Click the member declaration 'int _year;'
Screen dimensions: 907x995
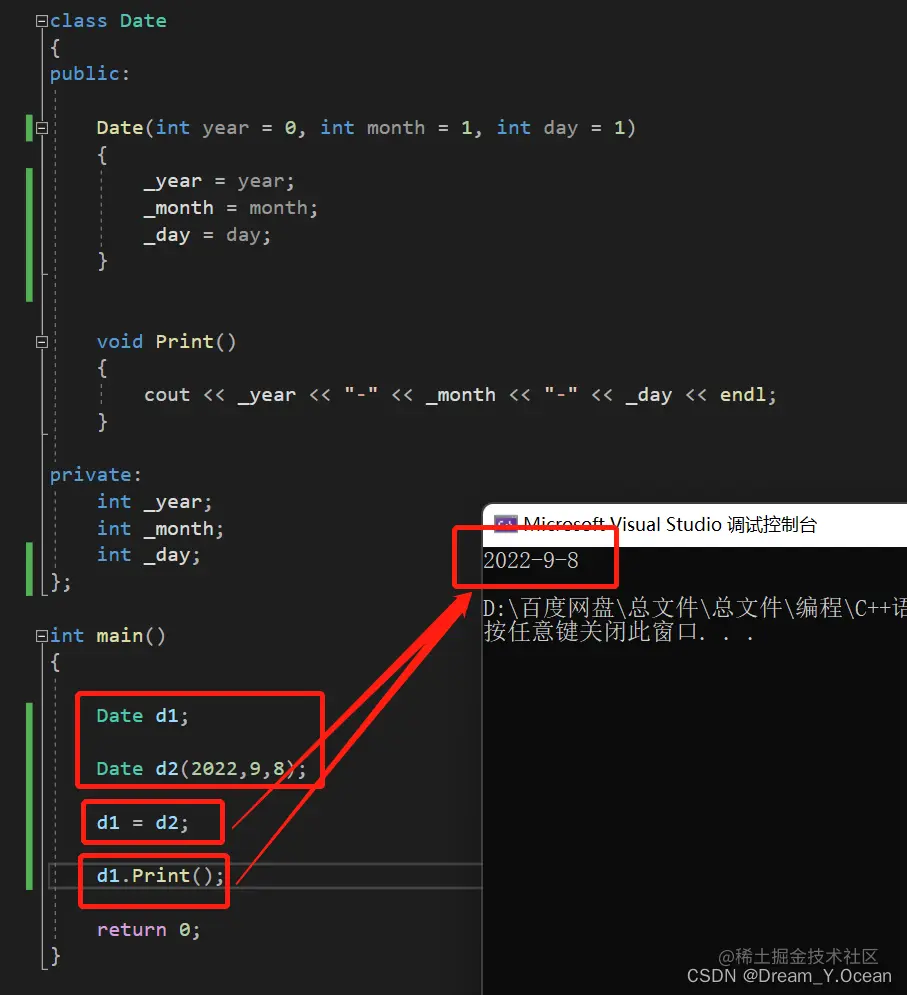[x=154, y=502]
